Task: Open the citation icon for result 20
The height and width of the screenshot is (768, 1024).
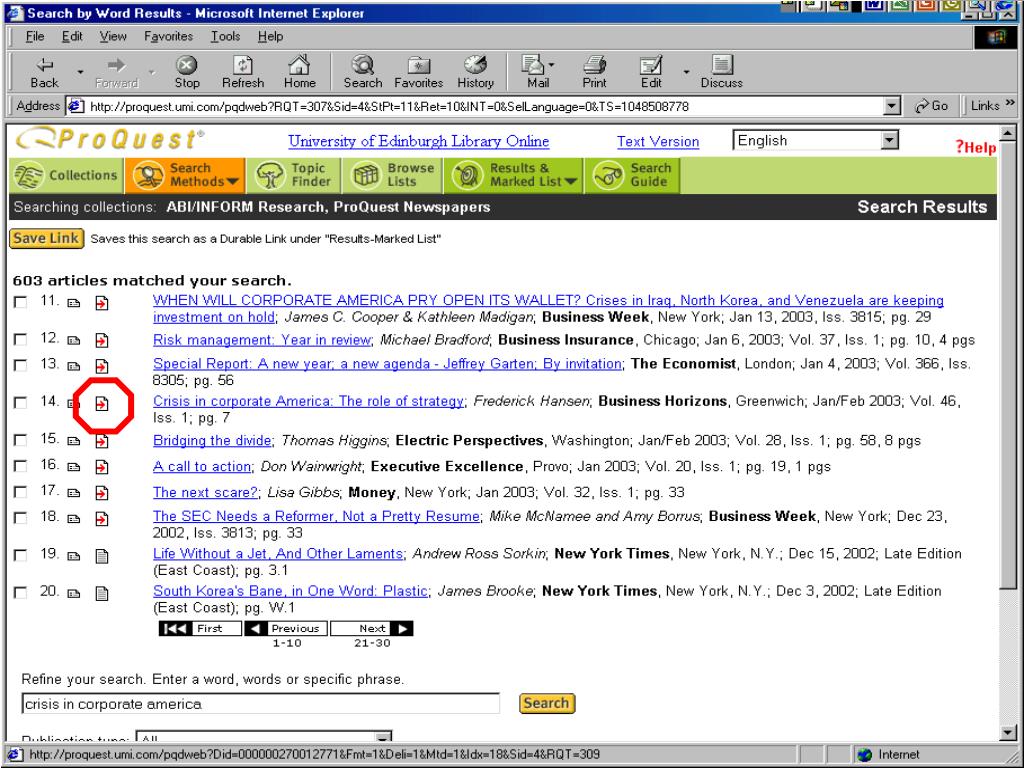Action: click(74, 594)
